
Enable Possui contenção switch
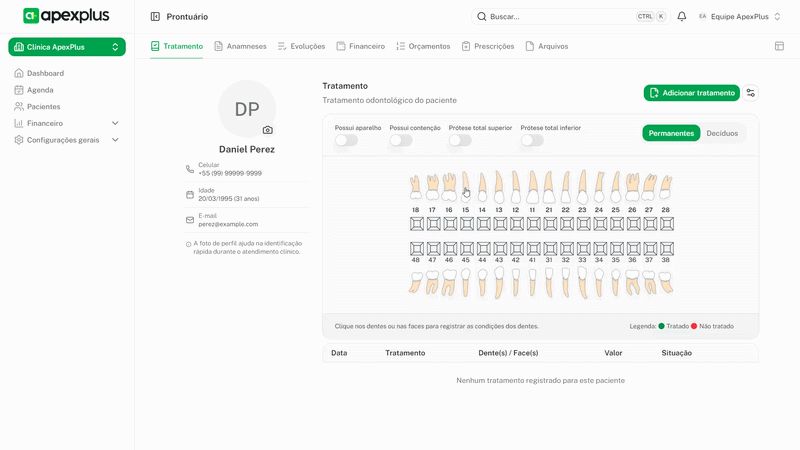[x=401, y=141]
